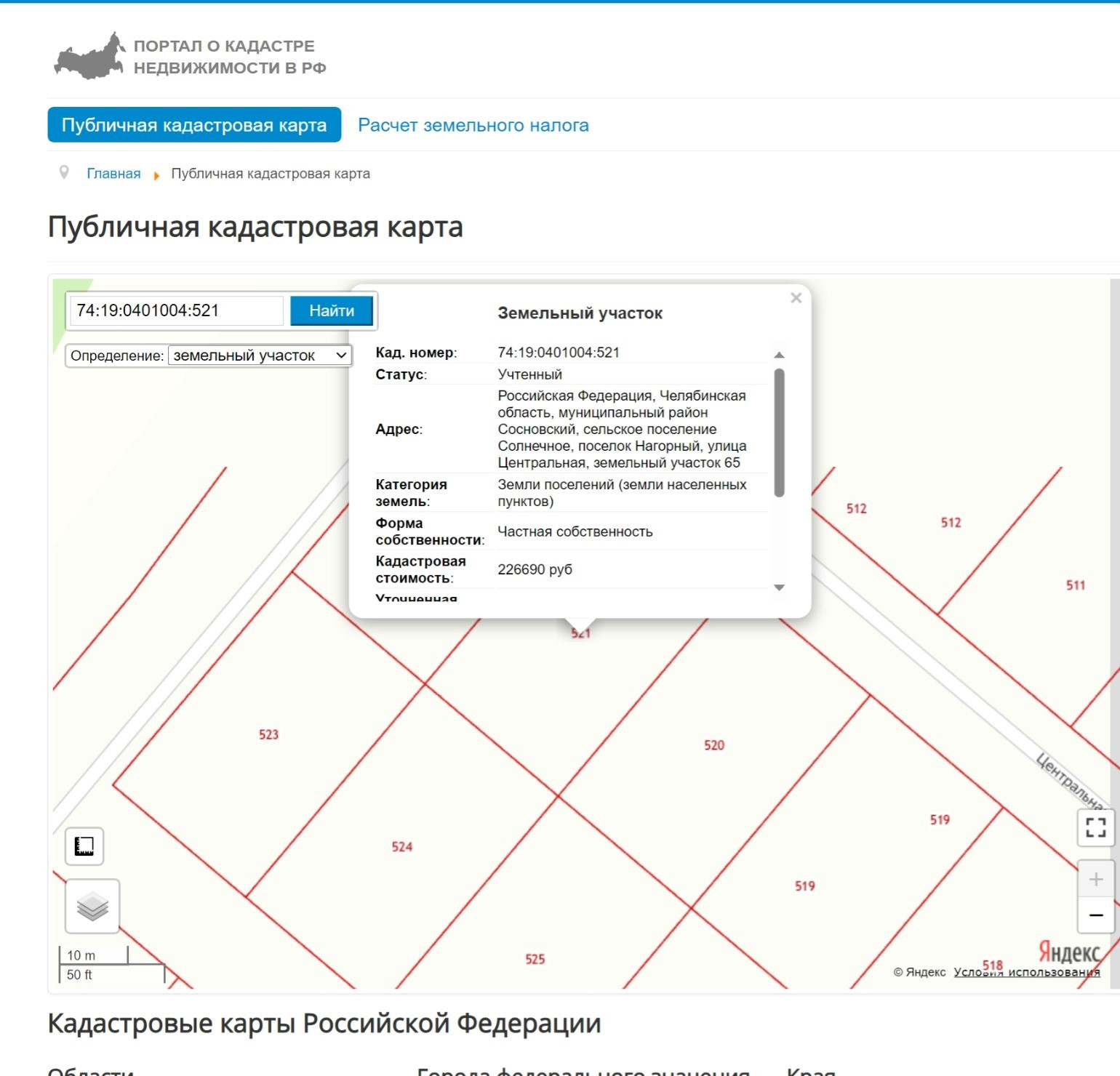Select parcel 525 on the map
1120x1076 pixels.
click(535, 959)
